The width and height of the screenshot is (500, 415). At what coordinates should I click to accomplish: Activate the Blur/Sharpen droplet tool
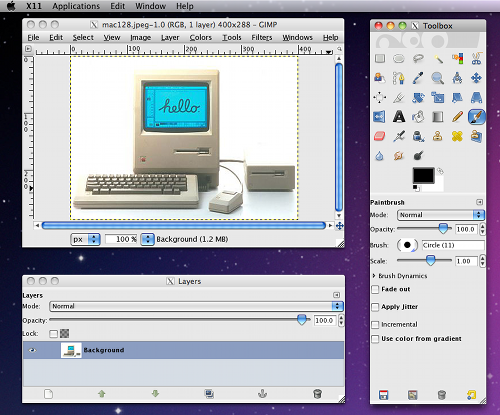pos(380,156)
